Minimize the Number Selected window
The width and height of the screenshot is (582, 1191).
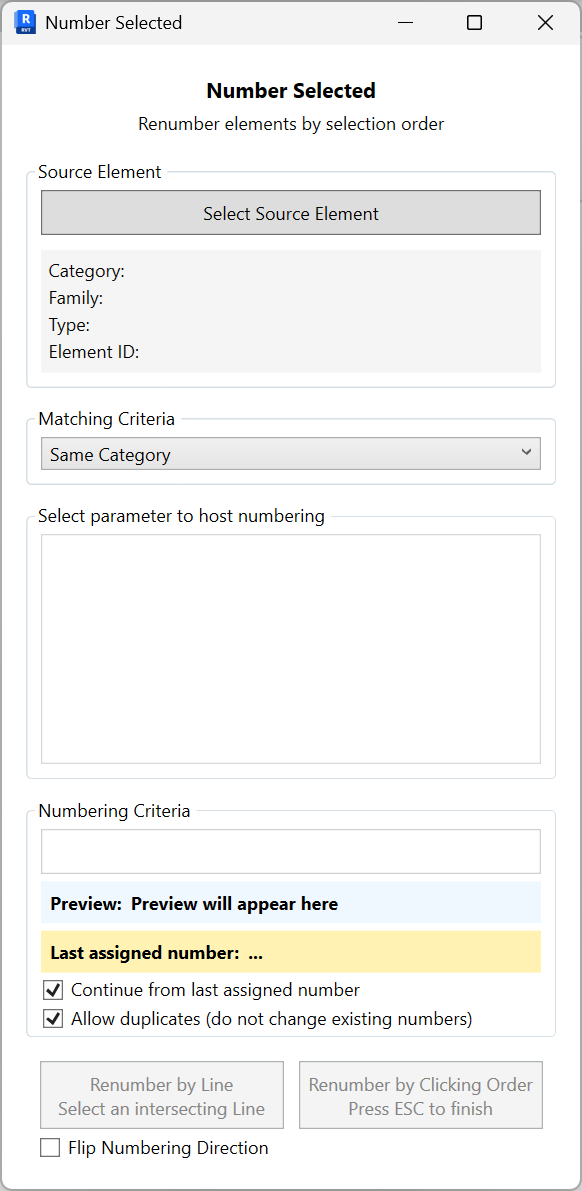pos(405,22)
